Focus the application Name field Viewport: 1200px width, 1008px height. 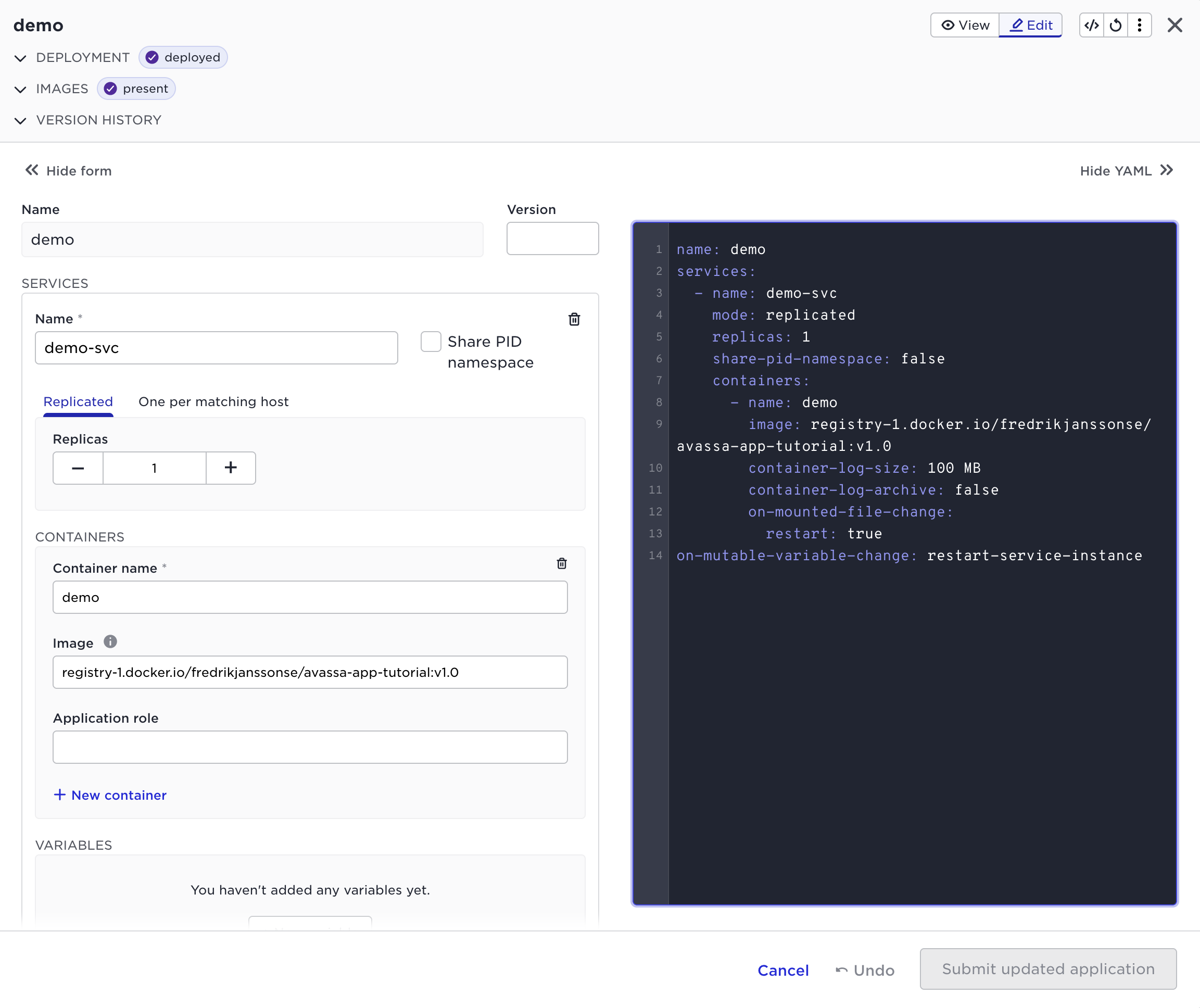(x=252, y=240)
